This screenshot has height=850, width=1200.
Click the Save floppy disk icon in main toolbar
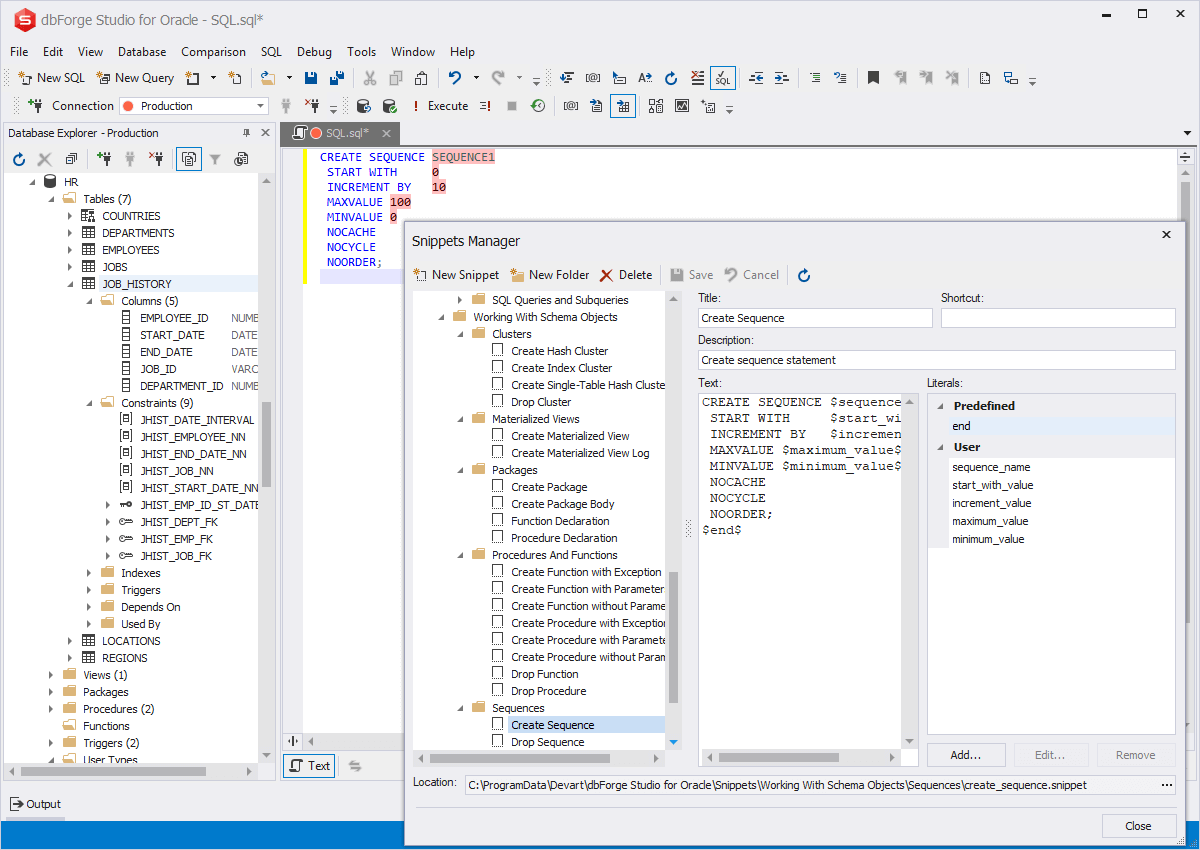tap(311, 78)
